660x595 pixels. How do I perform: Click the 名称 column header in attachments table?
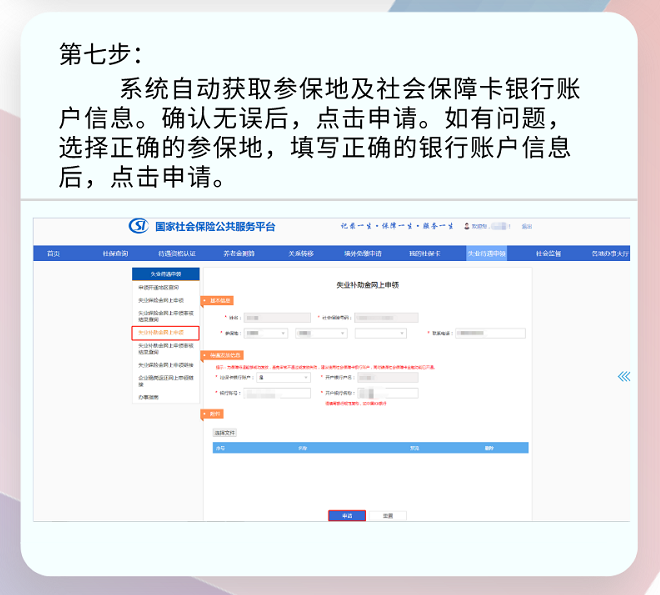[x=303, y=448]
